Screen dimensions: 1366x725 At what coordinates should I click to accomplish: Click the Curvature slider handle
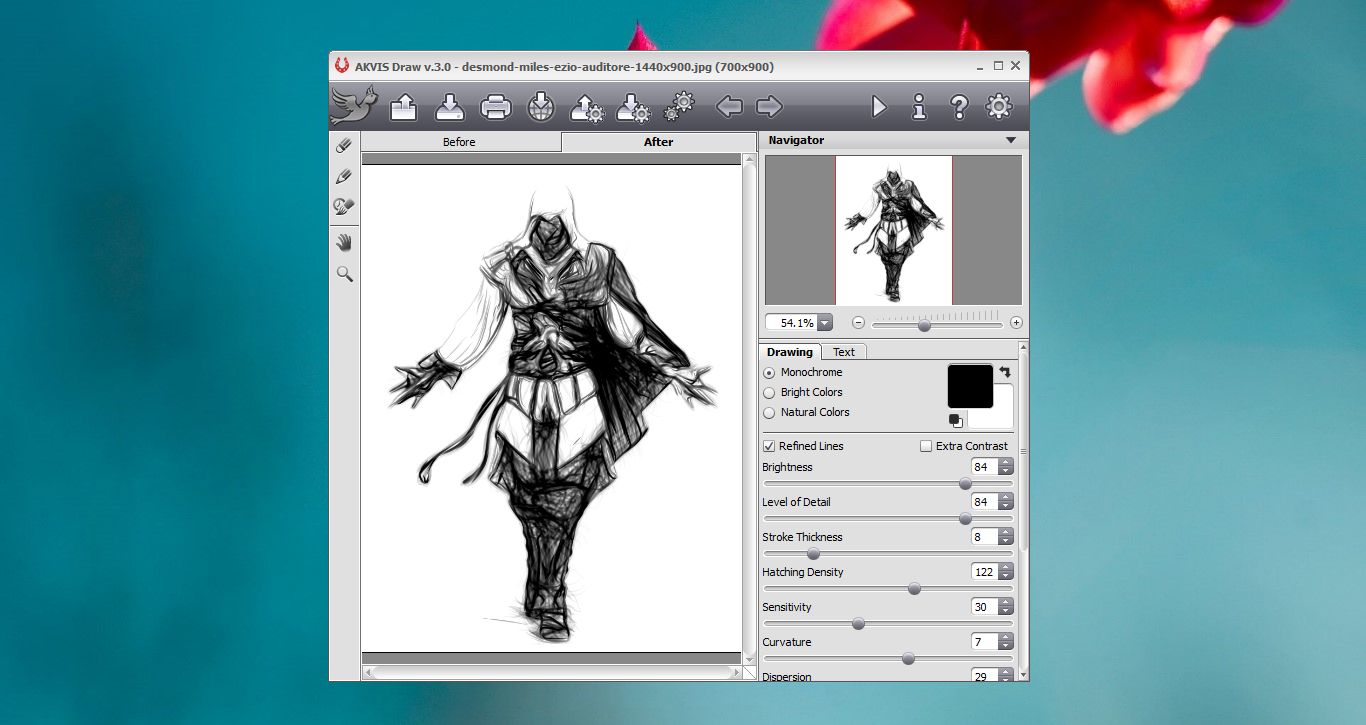pyautogui.click(x=908, y=659)
